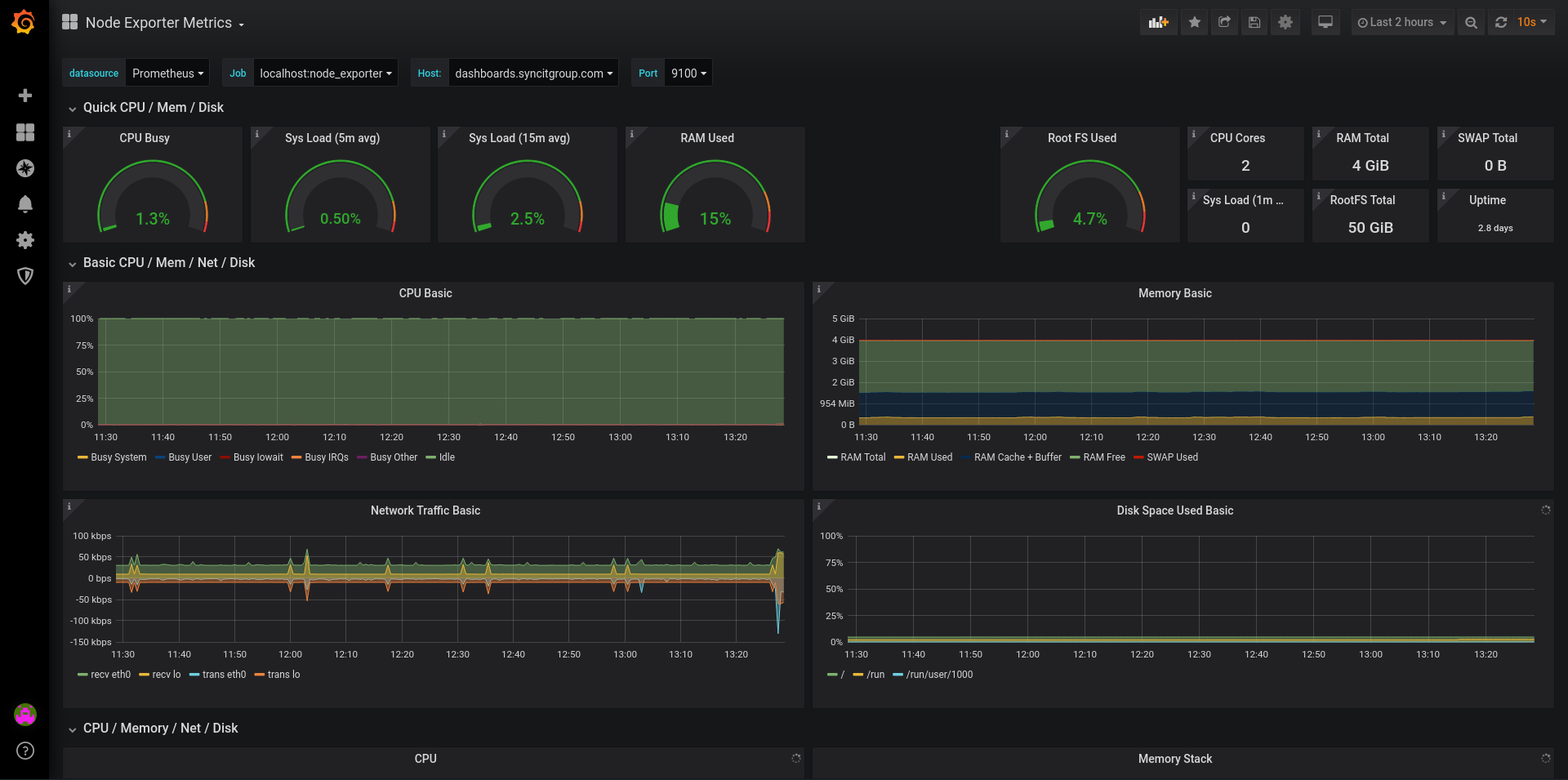Open the Create plus menu in sidebar
1568x780 pixels.
tap(25, 96)
